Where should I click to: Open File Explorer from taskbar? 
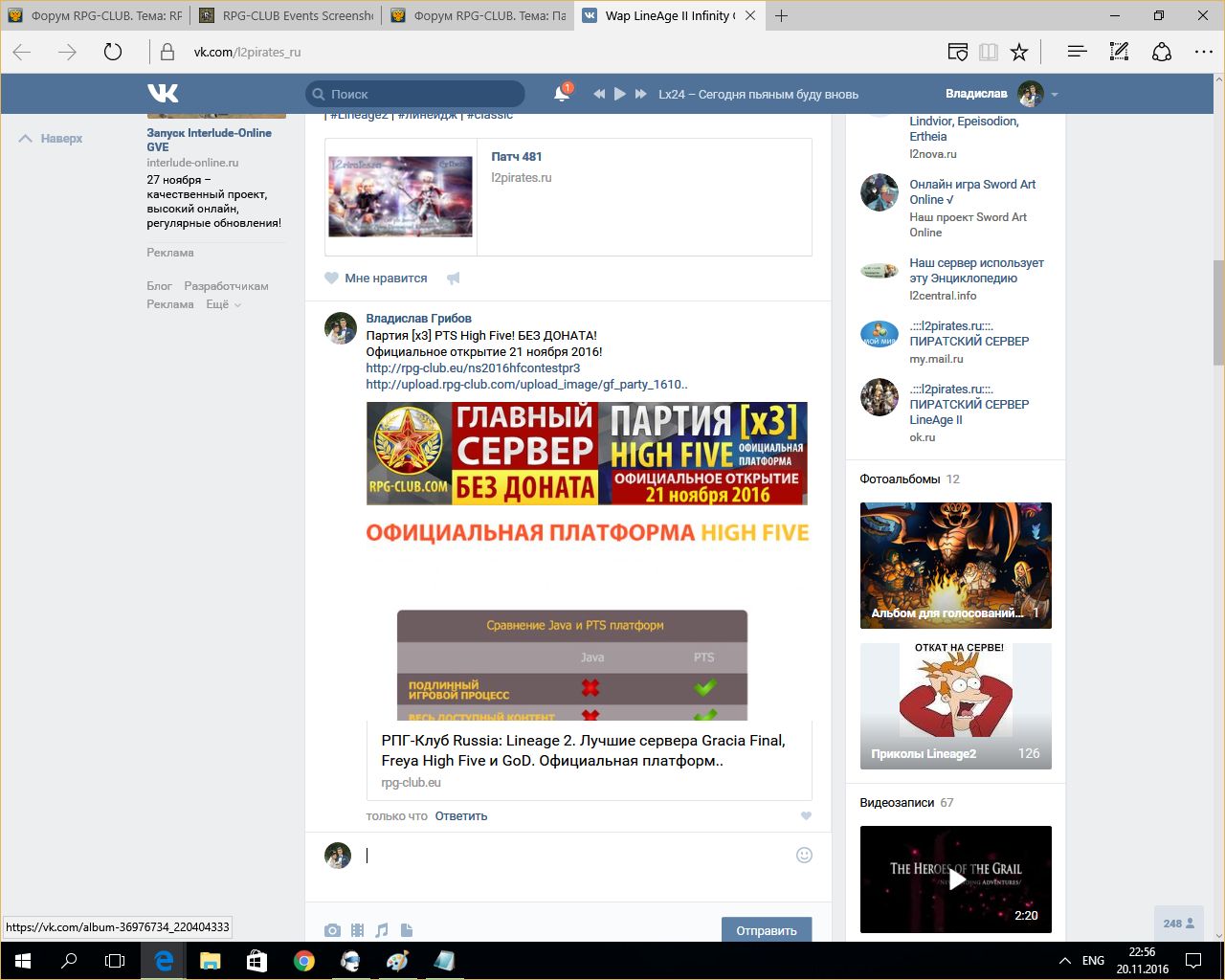click(211, 961)
